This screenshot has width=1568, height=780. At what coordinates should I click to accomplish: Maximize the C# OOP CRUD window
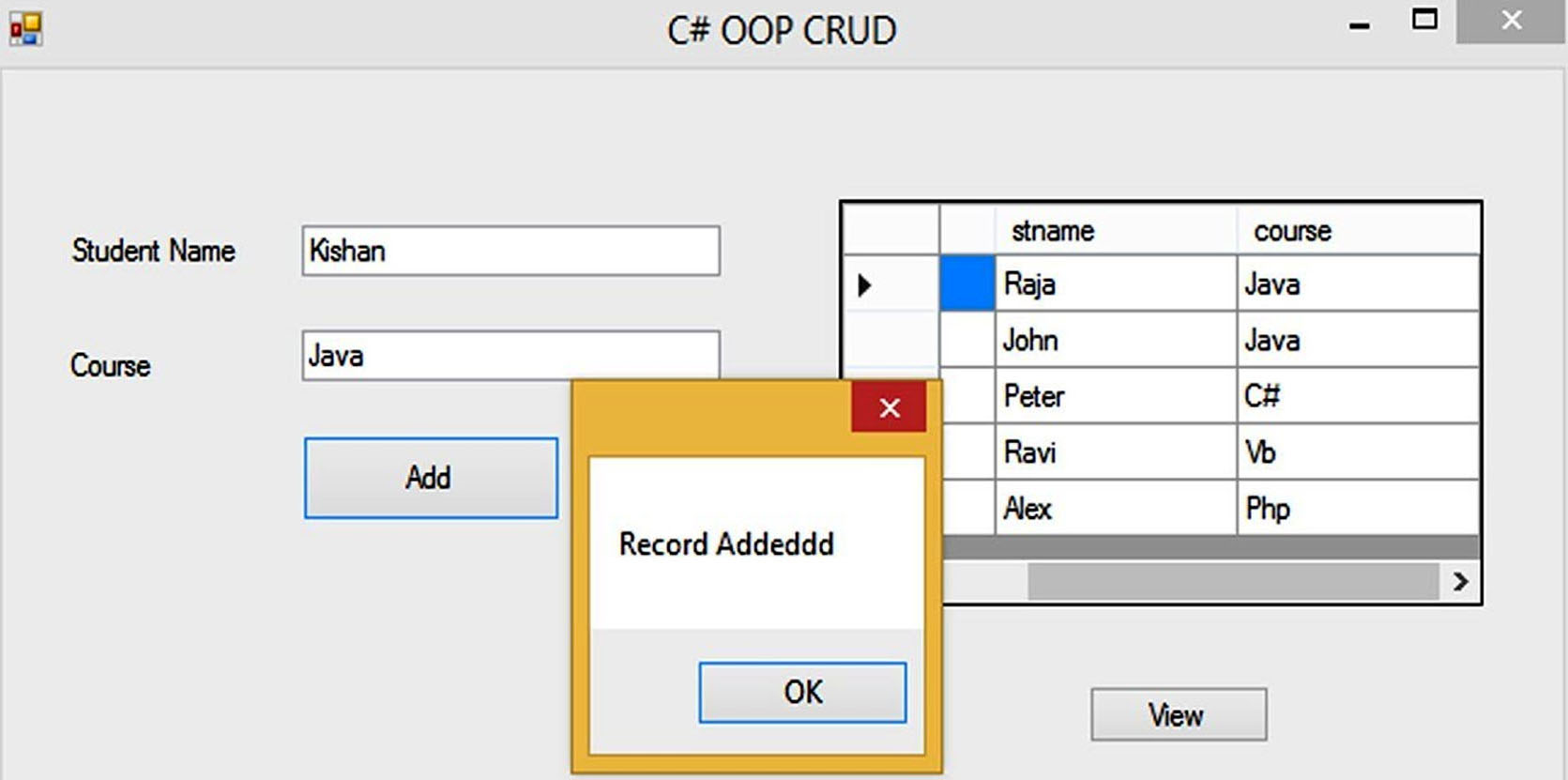[1424, 21]
